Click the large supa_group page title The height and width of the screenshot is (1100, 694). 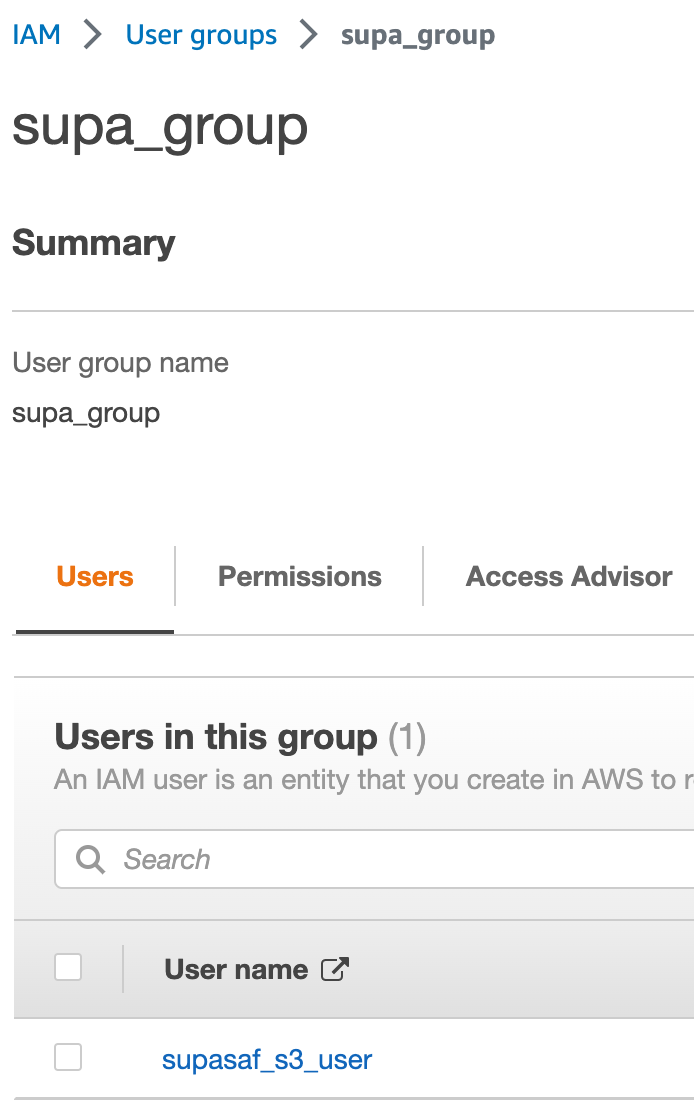(x=160, y=127)
